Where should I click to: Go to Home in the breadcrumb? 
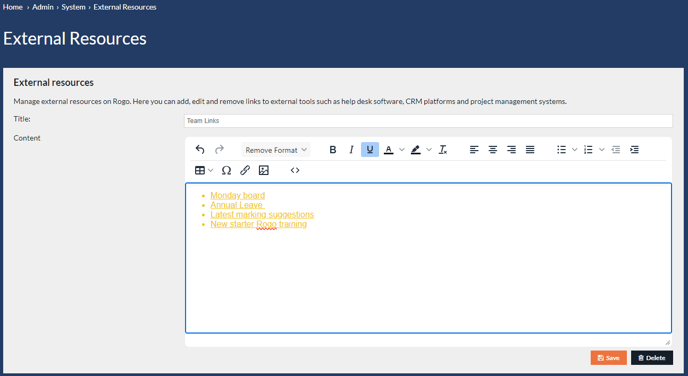(13, 7)
